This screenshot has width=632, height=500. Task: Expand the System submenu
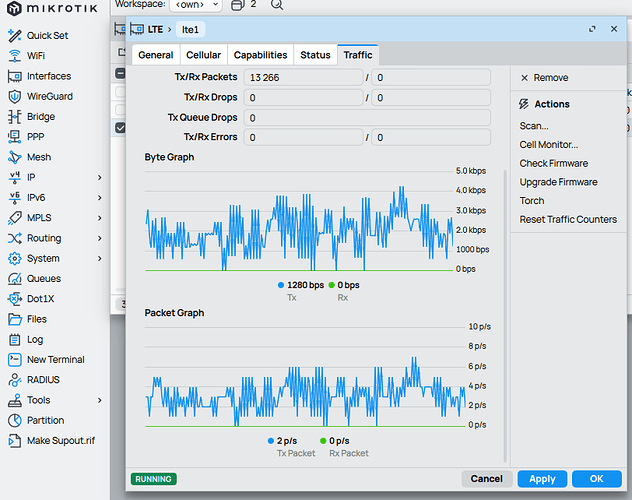point(100,258)
